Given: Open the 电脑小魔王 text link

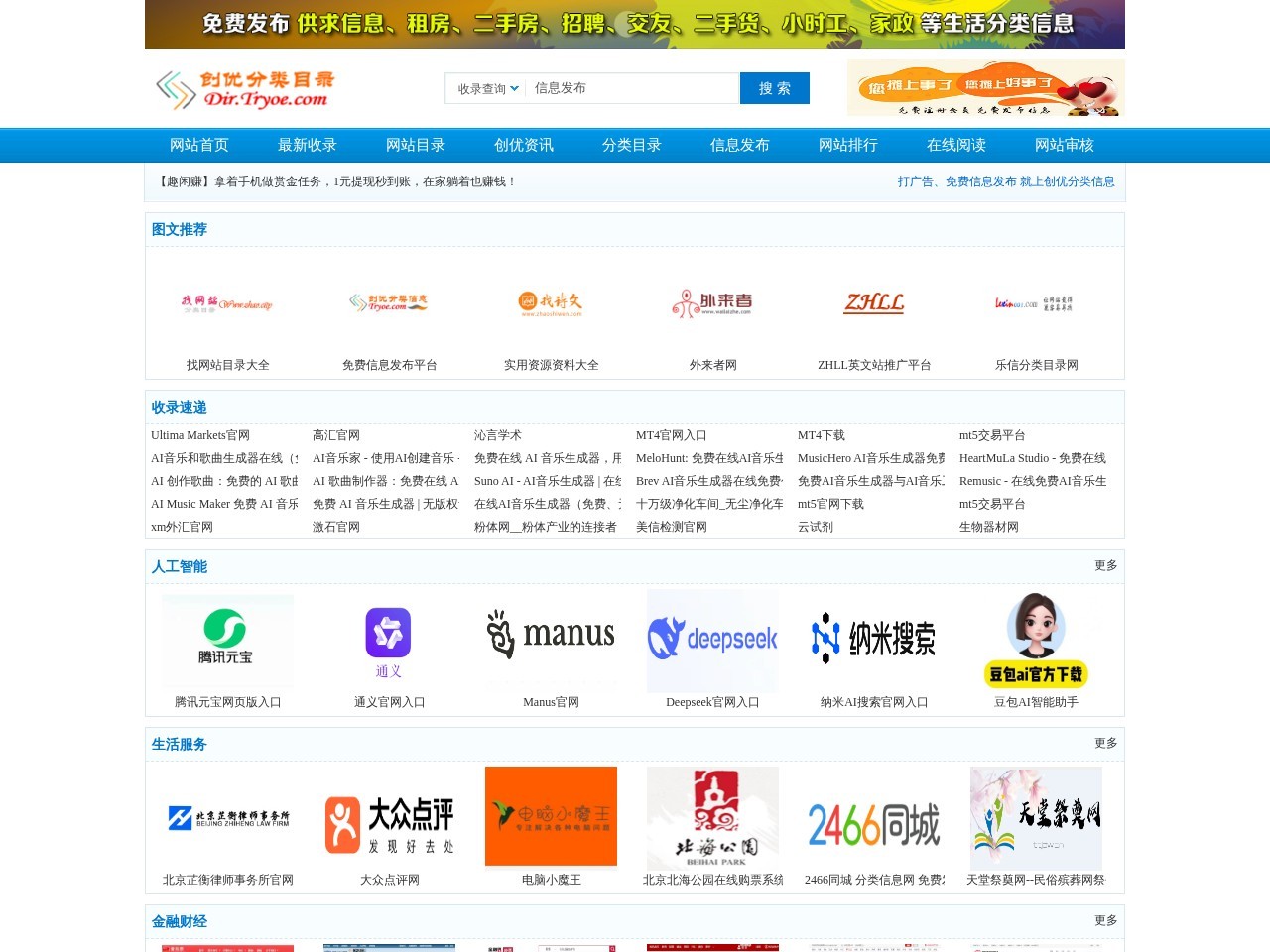Looking at the screenshot, I should 552,880.
